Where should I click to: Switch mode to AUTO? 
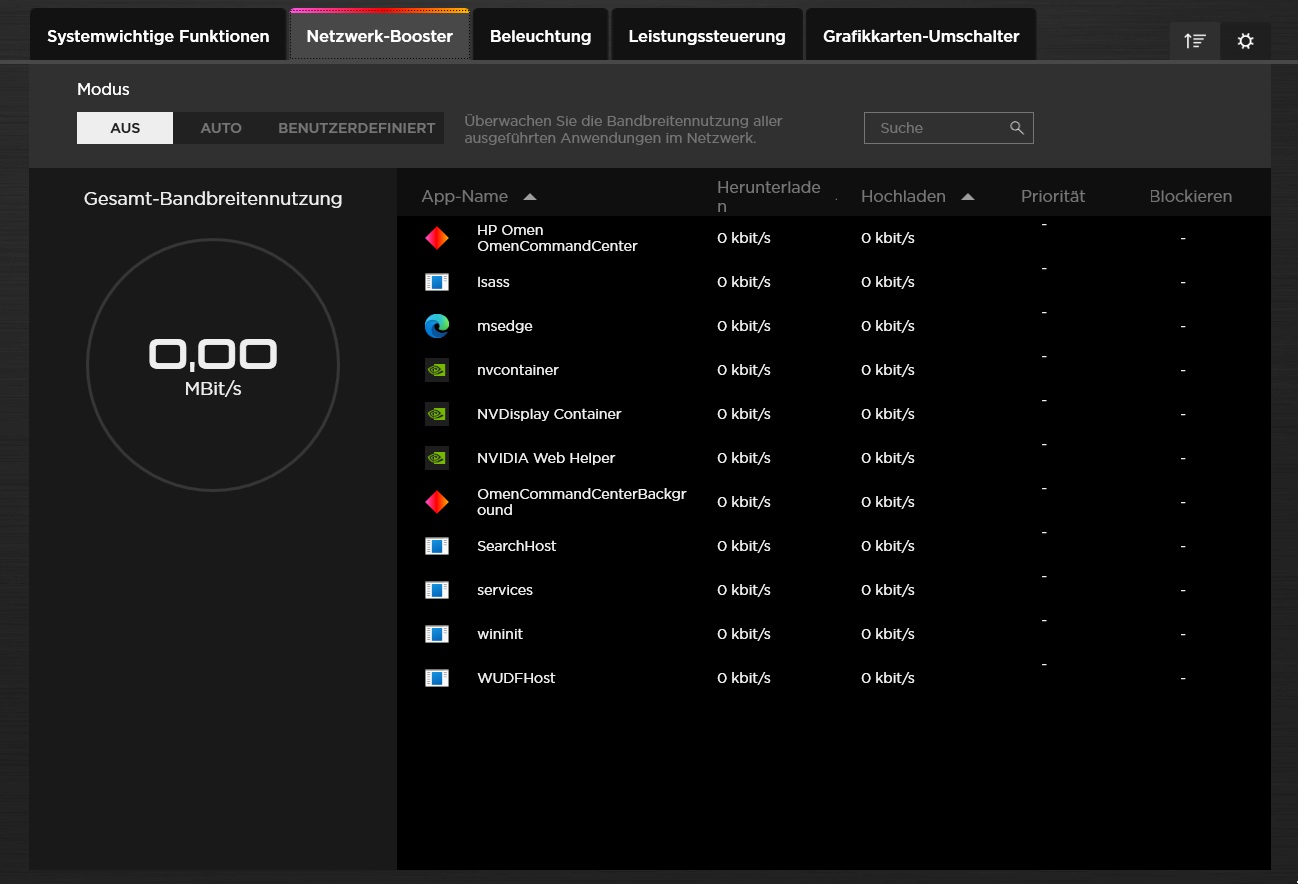click(x=221, y=128)
